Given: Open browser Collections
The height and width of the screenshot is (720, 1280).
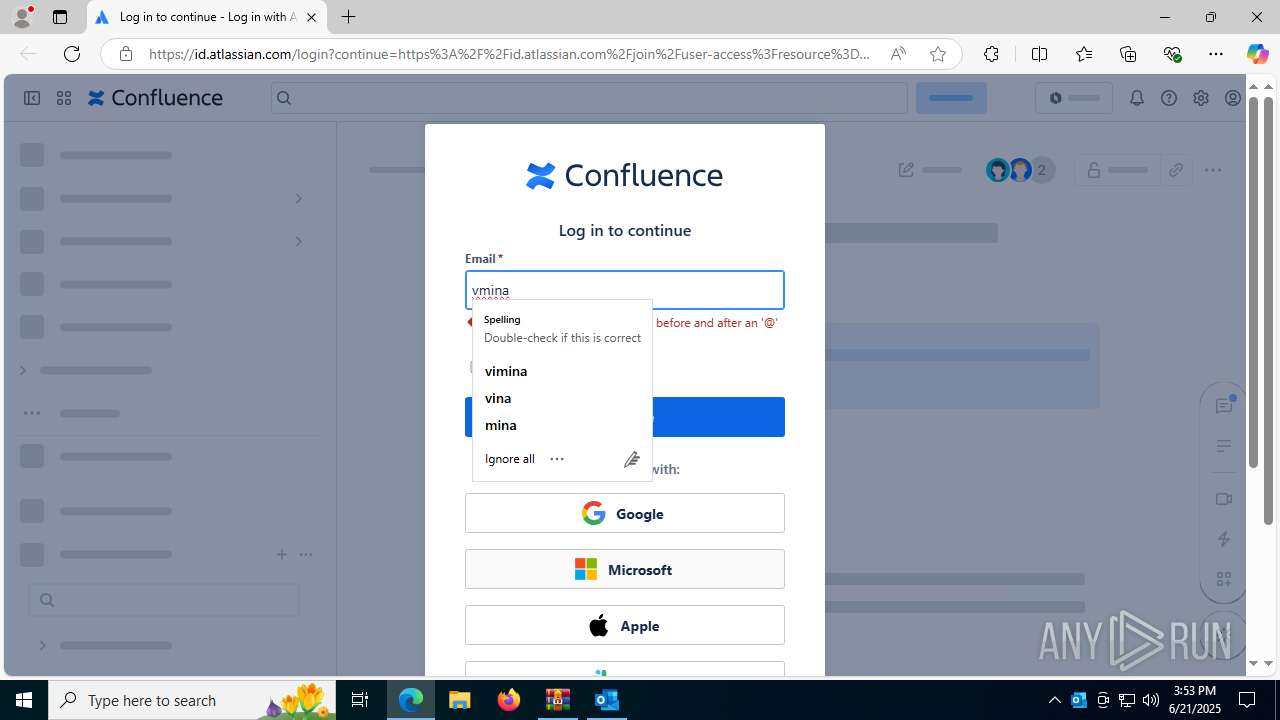Looking at the screenshot, I should [1128, 54].
